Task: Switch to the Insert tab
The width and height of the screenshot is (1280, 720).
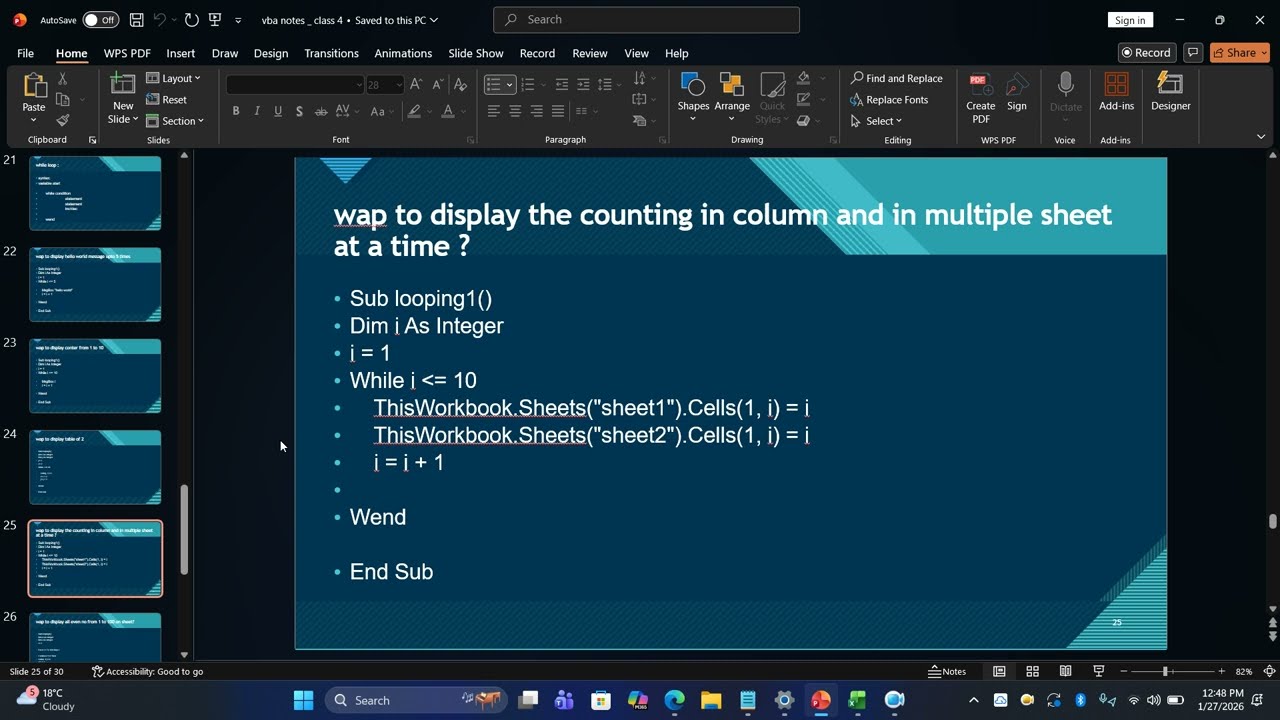Action: coord(181,53)
